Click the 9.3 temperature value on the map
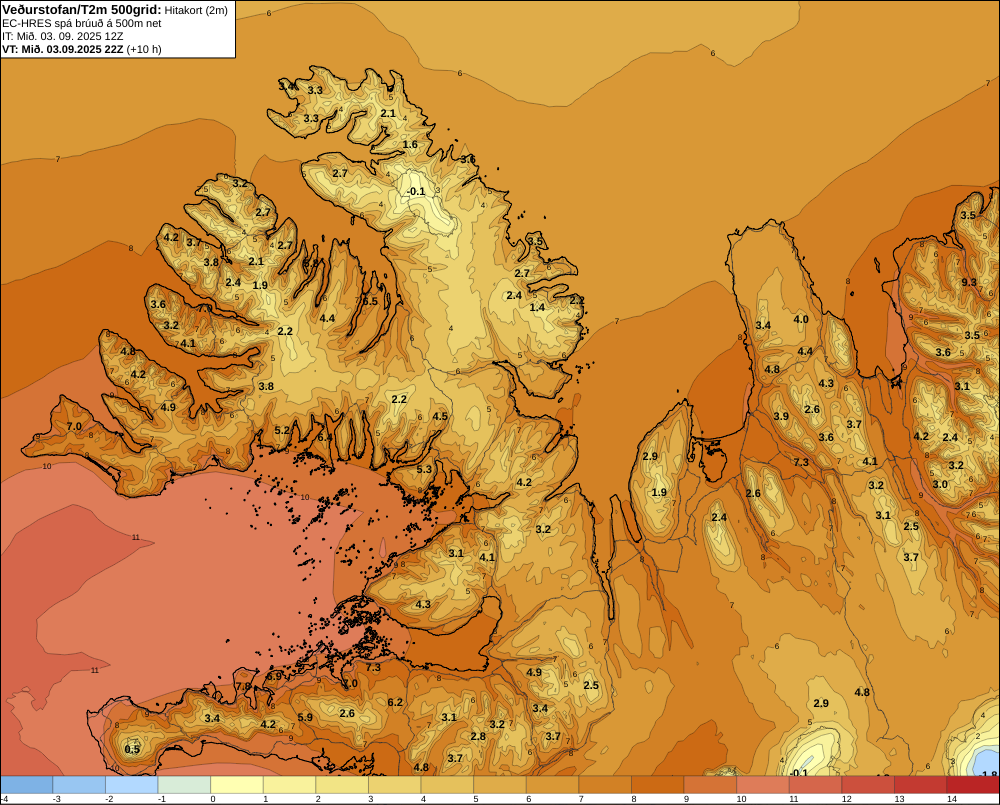This screenshot has height=805, width=1000. coord(969,283)
